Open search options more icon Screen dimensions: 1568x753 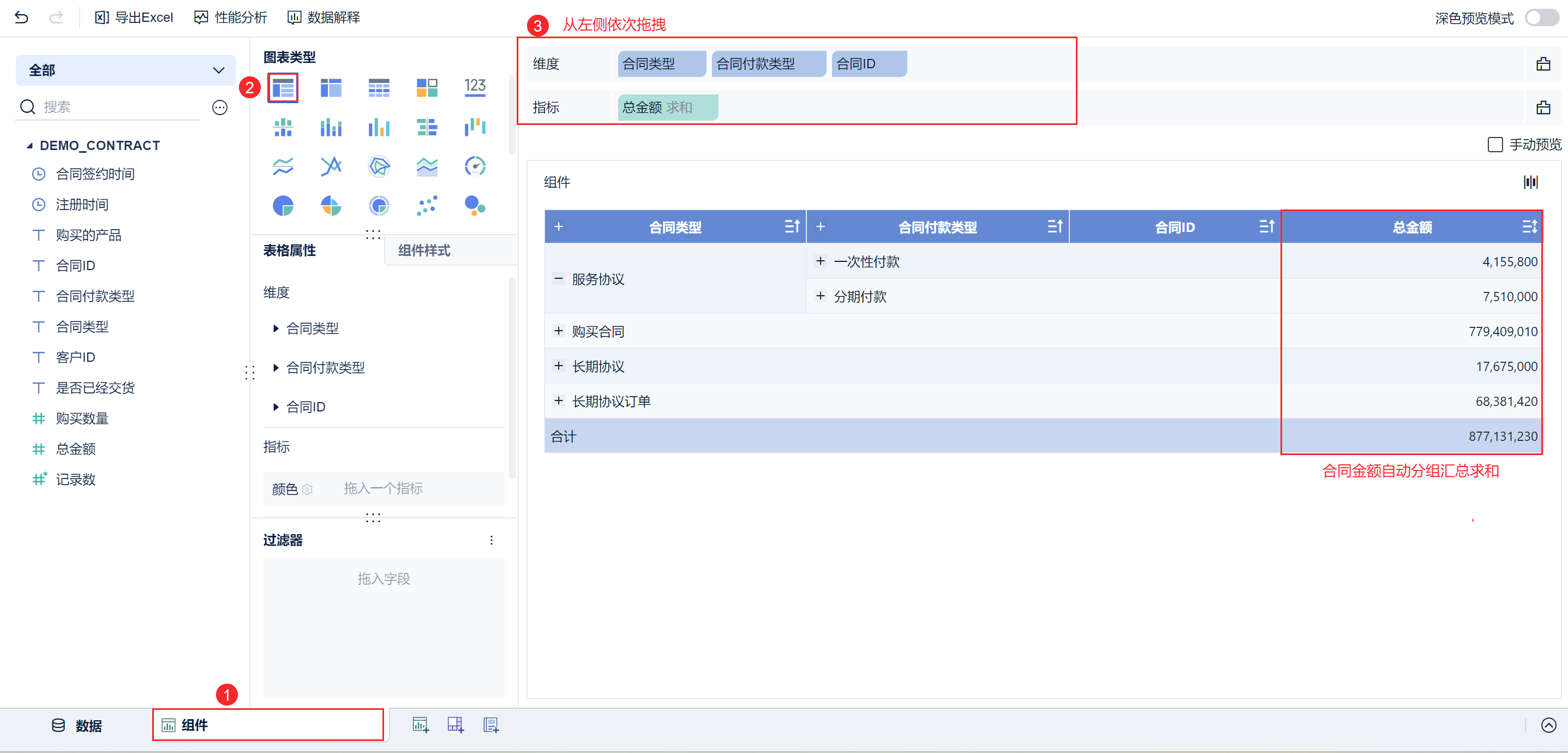click(x=219, y=107)
